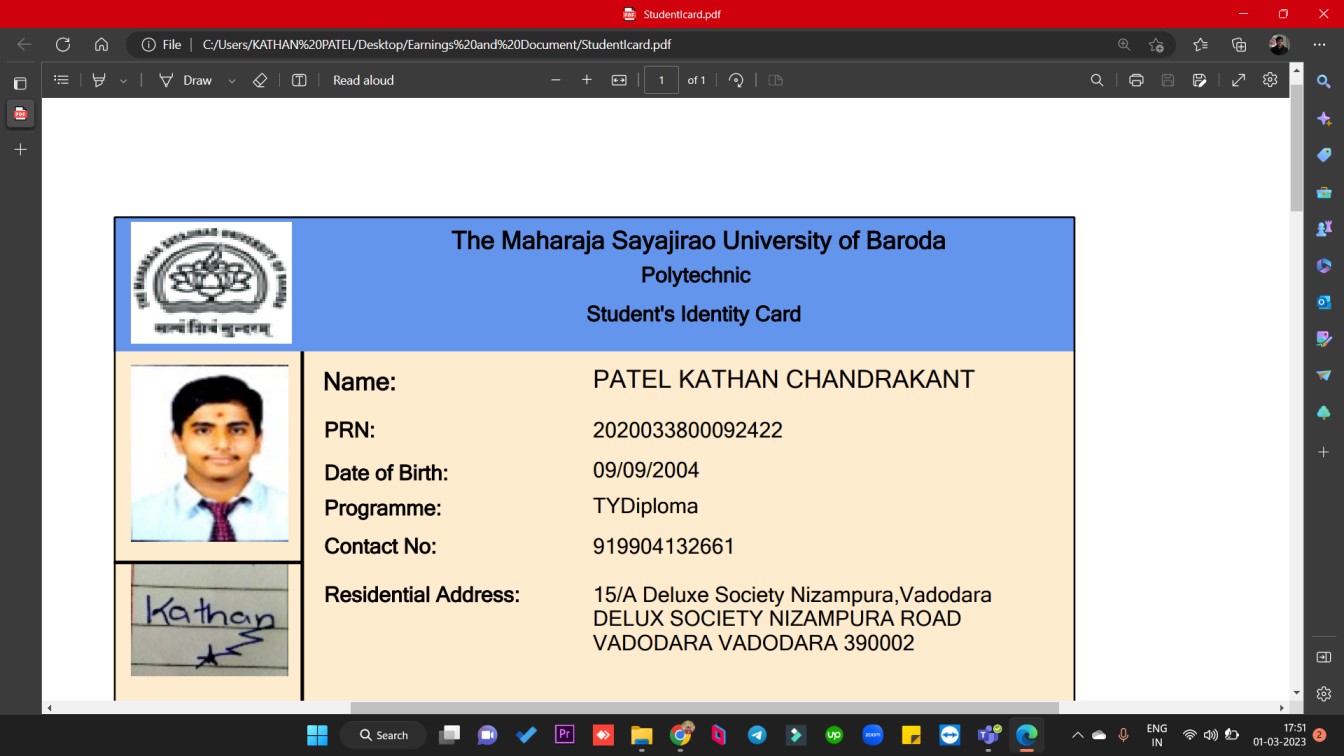The height and width of the screenshot is (756, 1344).
Task: Zoom out the PDF with minus
Action: pos(556,80)
